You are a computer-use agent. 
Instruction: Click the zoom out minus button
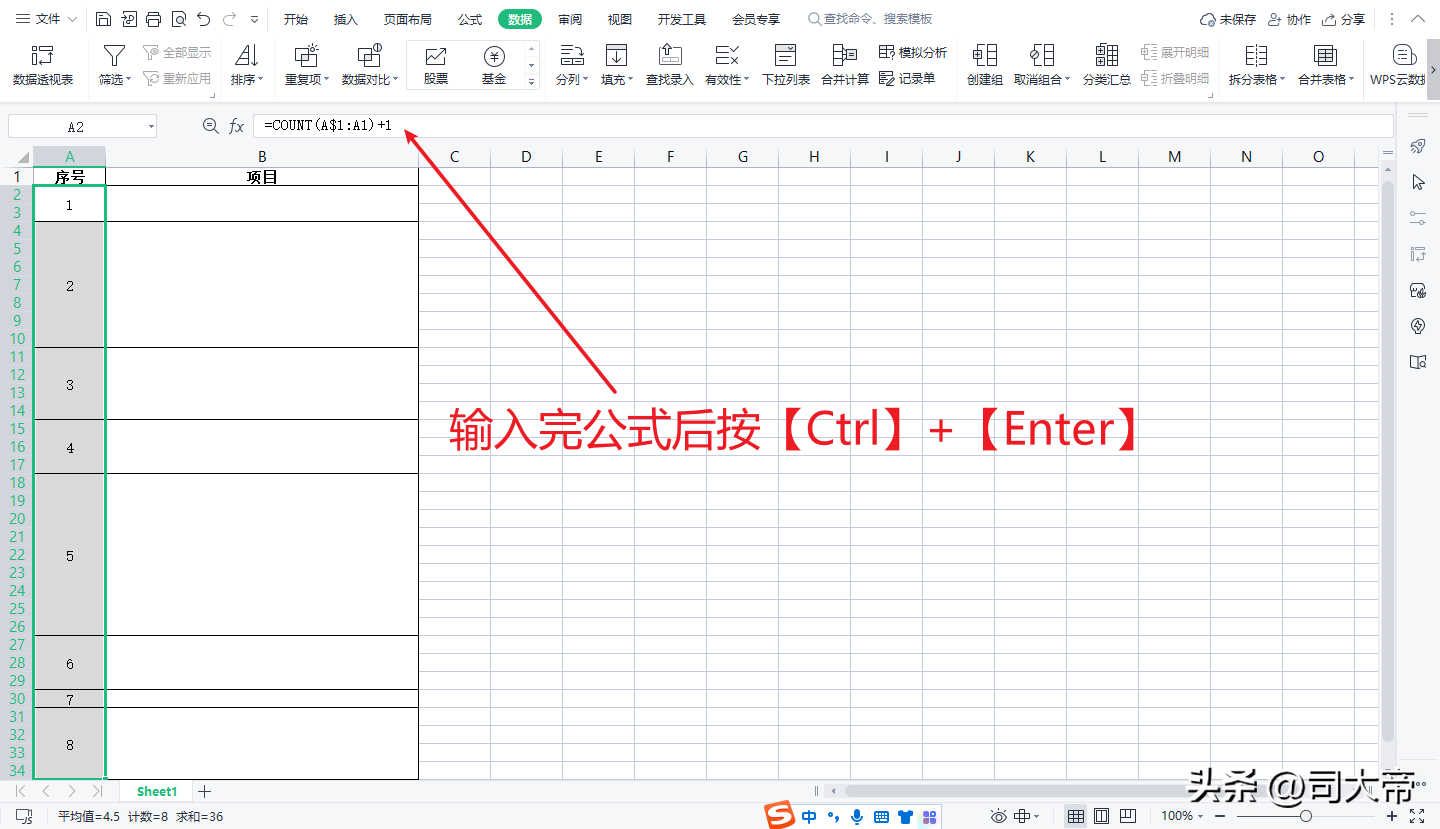1220,816
